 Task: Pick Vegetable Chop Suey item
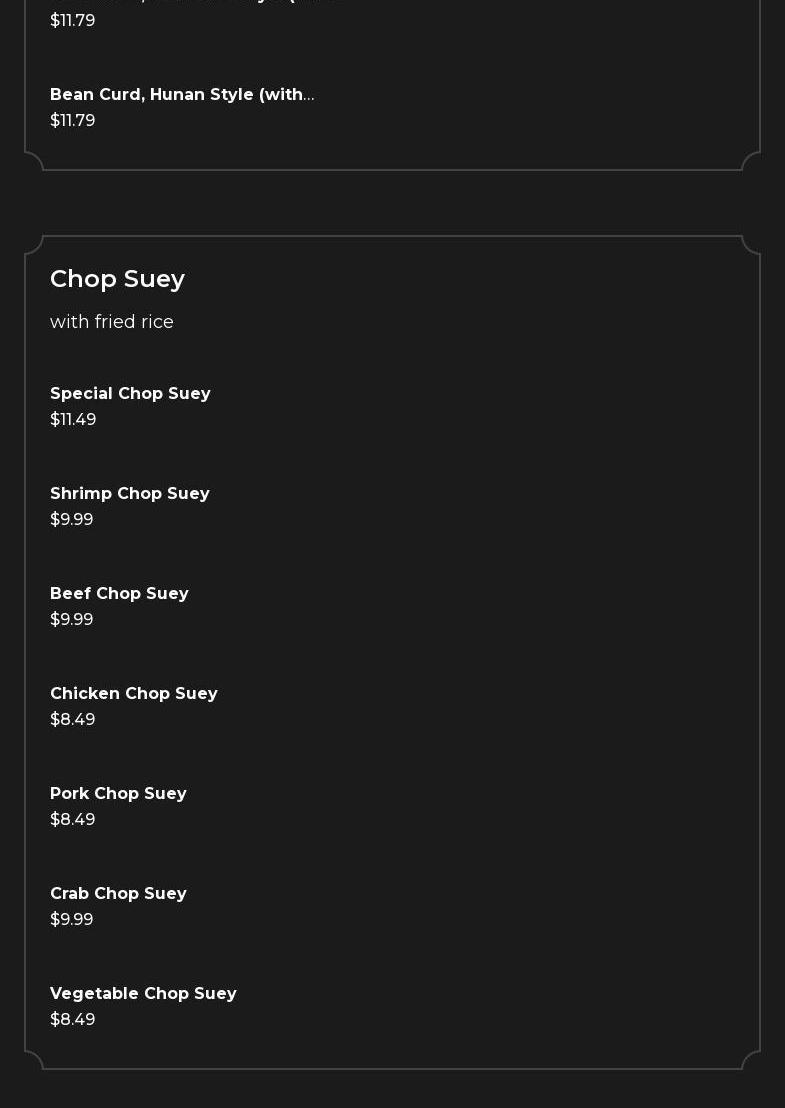[143, 994]
